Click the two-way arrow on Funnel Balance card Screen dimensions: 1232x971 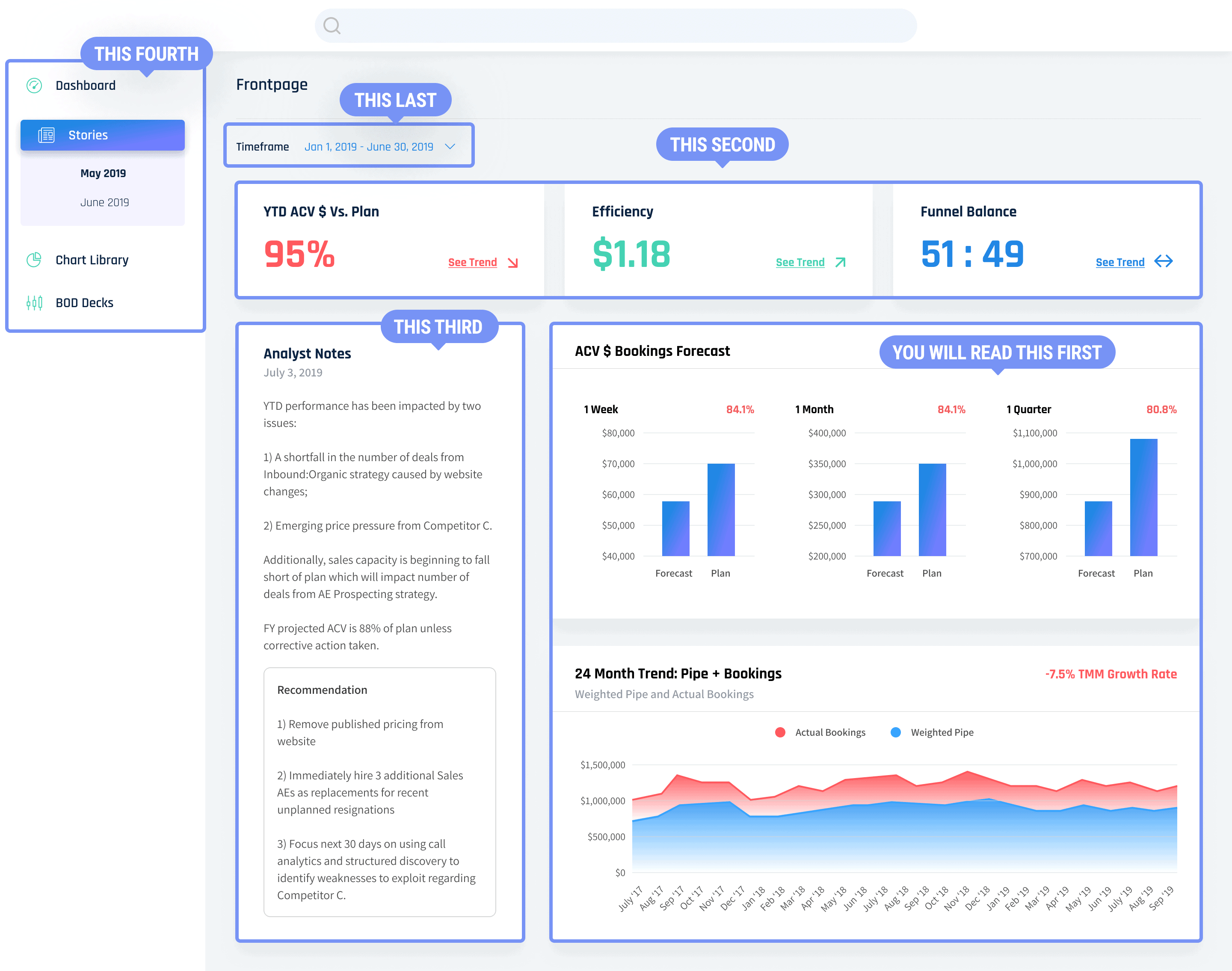click(1164, 261)
